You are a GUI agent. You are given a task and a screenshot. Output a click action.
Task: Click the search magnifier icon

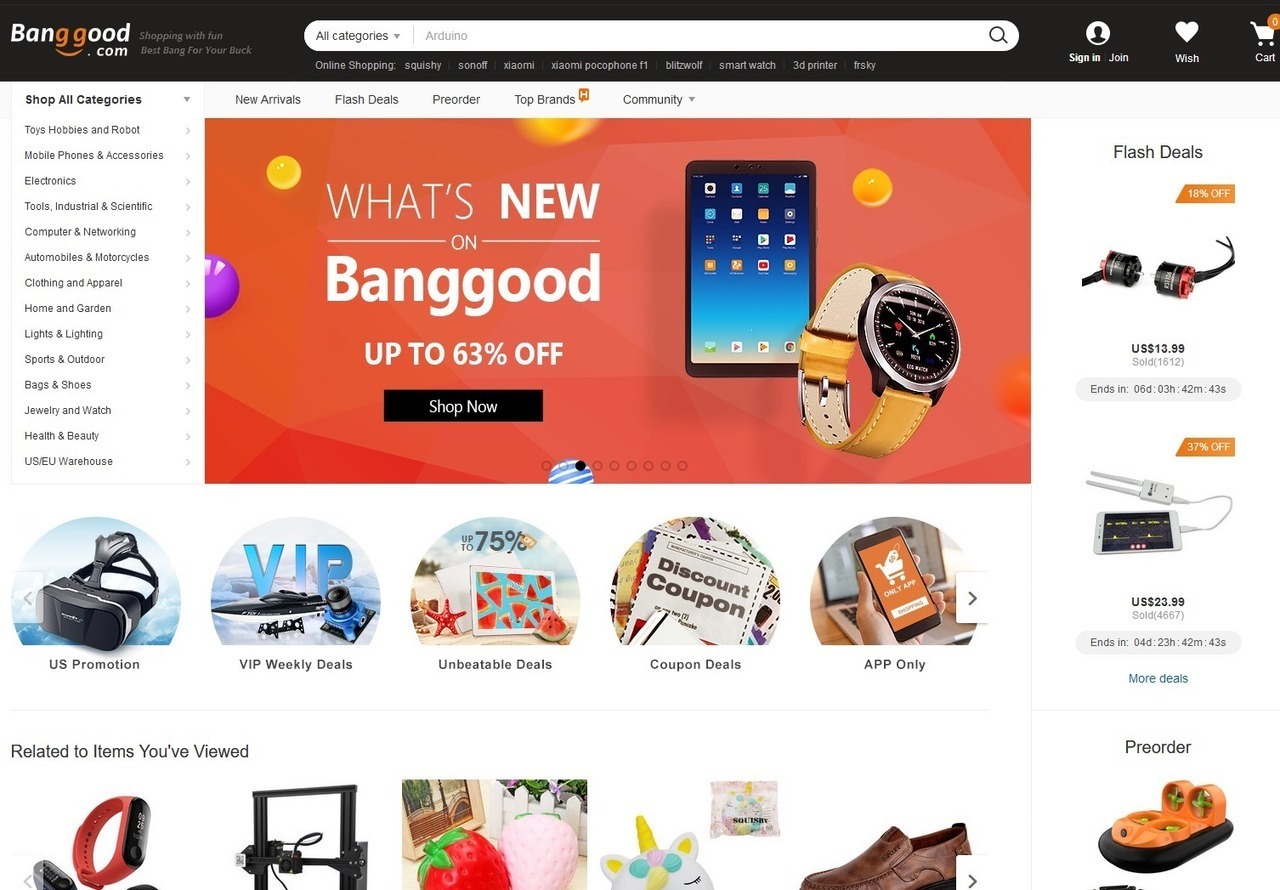pos(998,36)
